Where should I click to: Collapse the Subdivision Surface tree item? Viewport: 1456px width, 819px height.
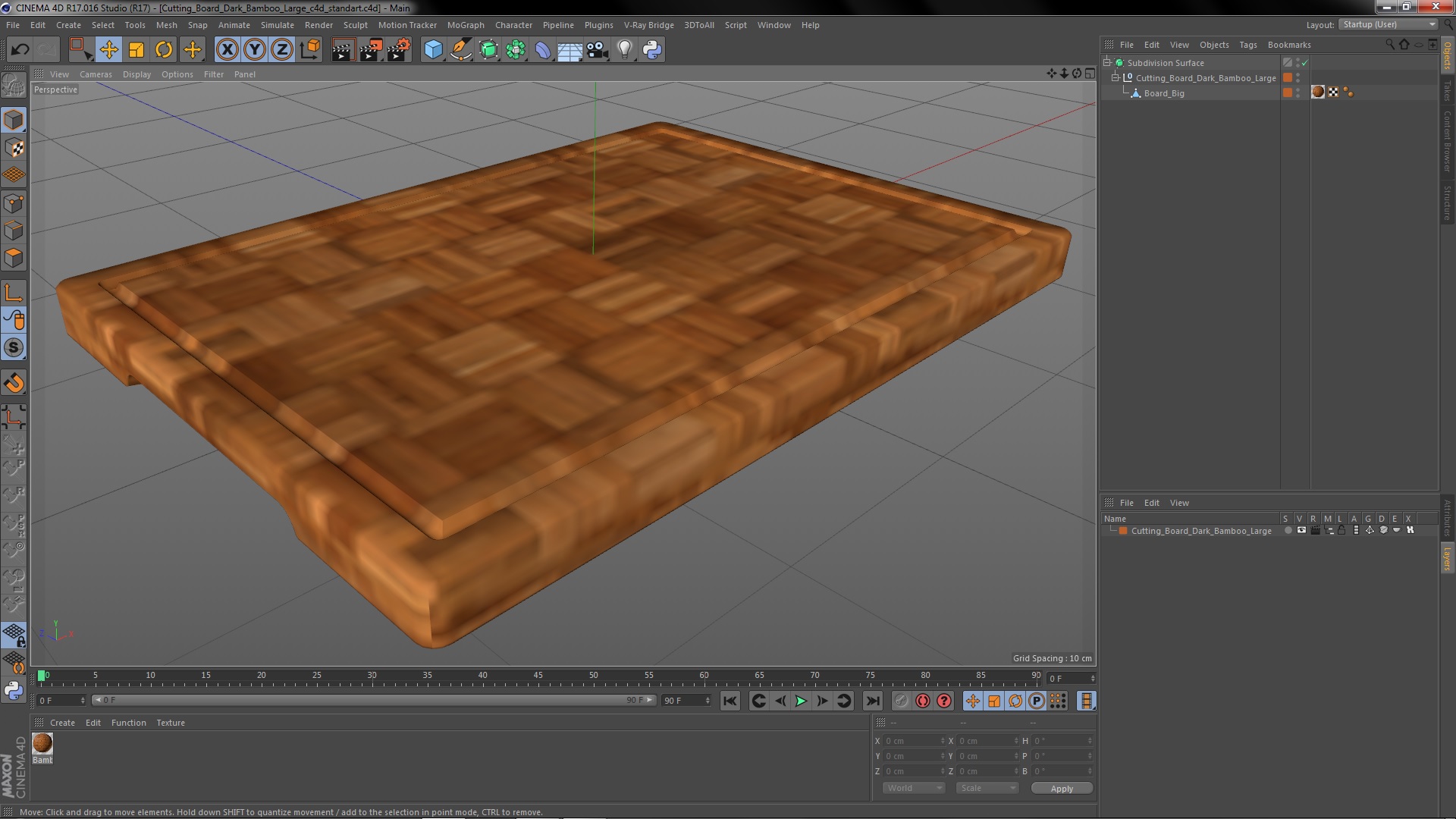[1107, 62]
